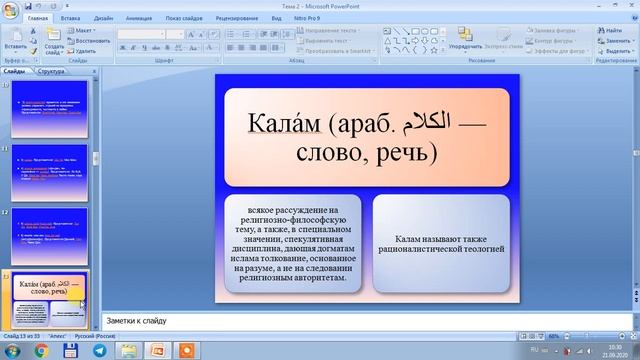Switch to Структура outline pane tab

(51, 71)
